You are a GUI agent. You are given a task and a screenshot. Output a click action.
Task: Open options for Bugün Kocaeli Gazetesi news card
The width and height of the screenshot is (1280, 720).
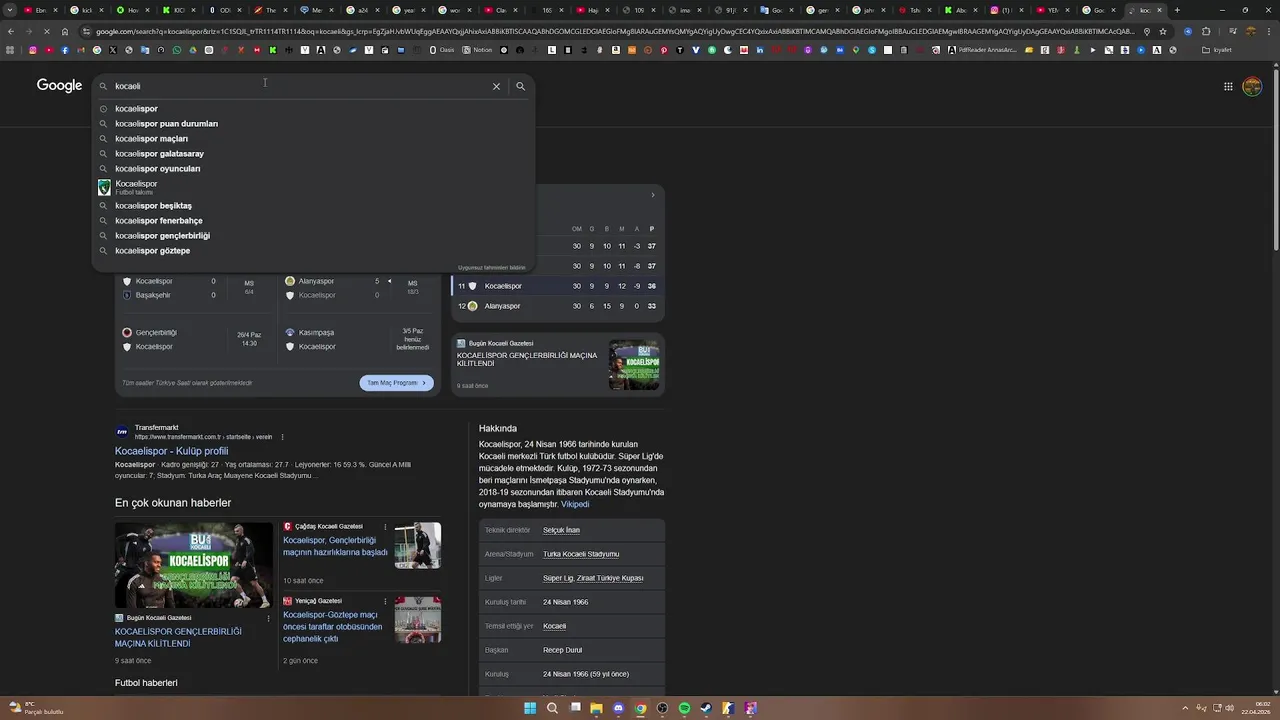tap(268, 618)
